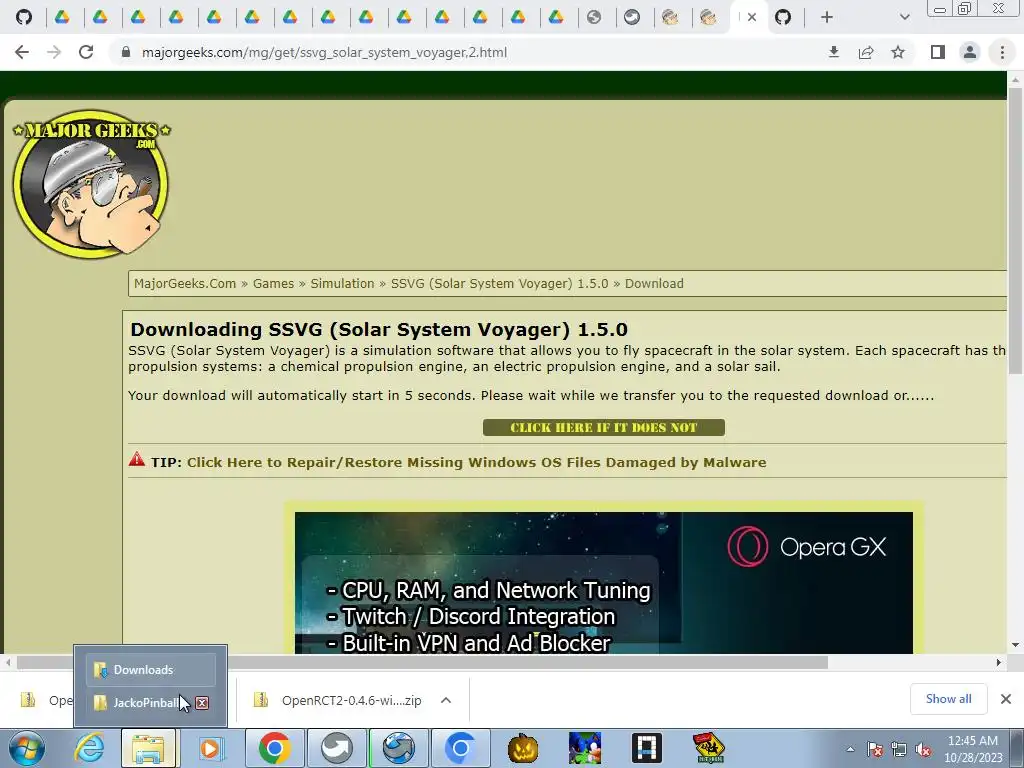Open MajorGeeks.Com breadcrumb link
Image resolution: width=1024 pixels, height=768 pixels.
pos(185,283)
